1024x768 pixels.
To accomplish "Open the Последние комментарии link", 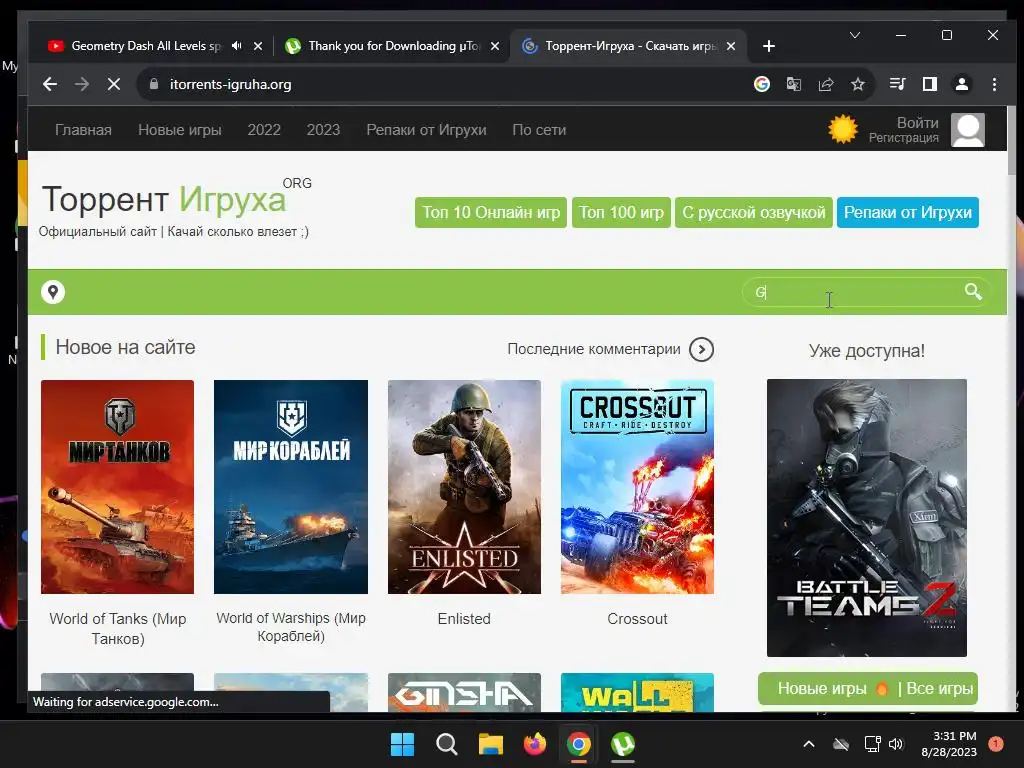I will click(x=594, y=349).
